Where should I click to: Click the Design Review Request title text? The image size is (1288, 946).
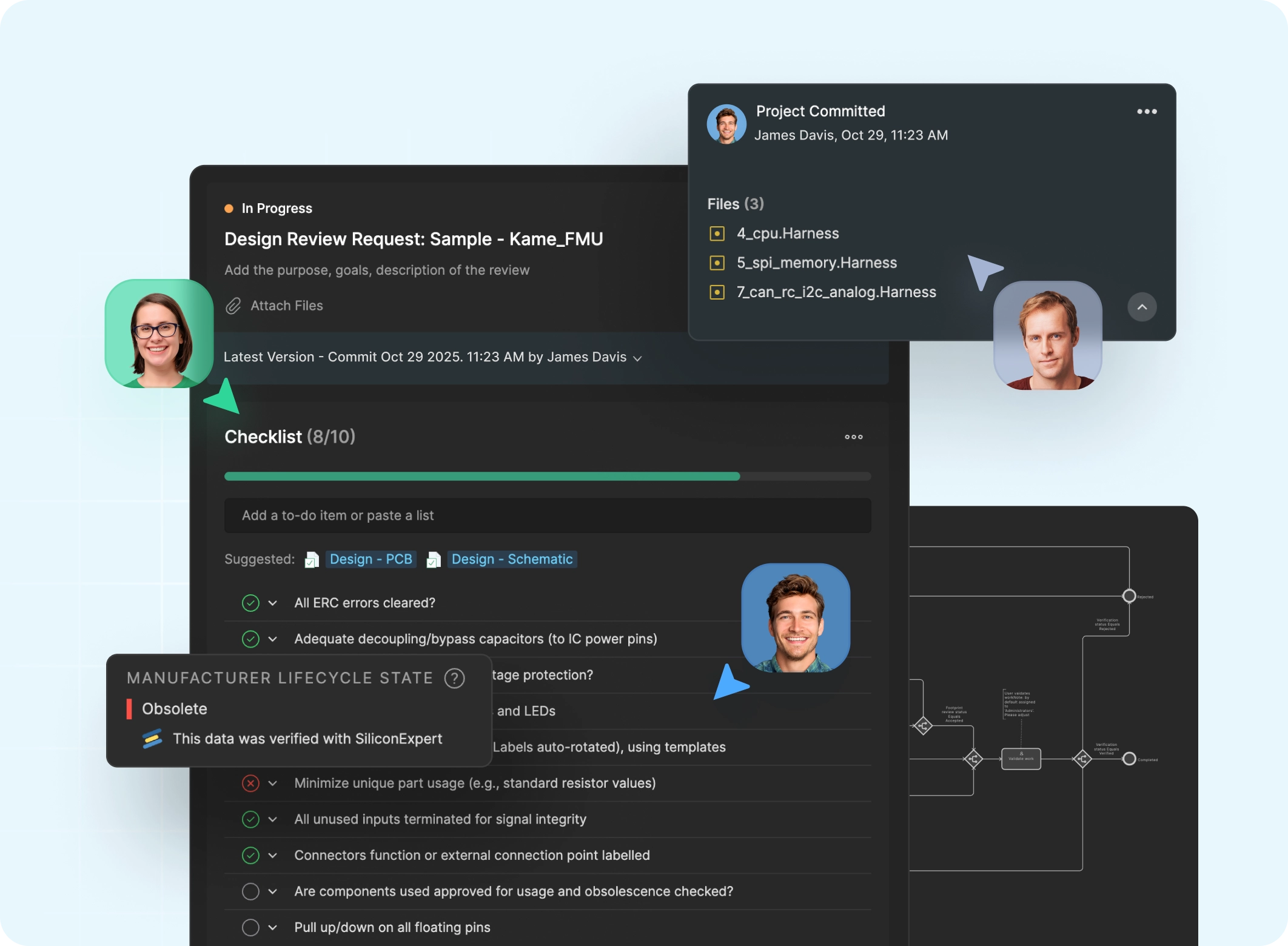pyautogui.click(x=414, y=239)
